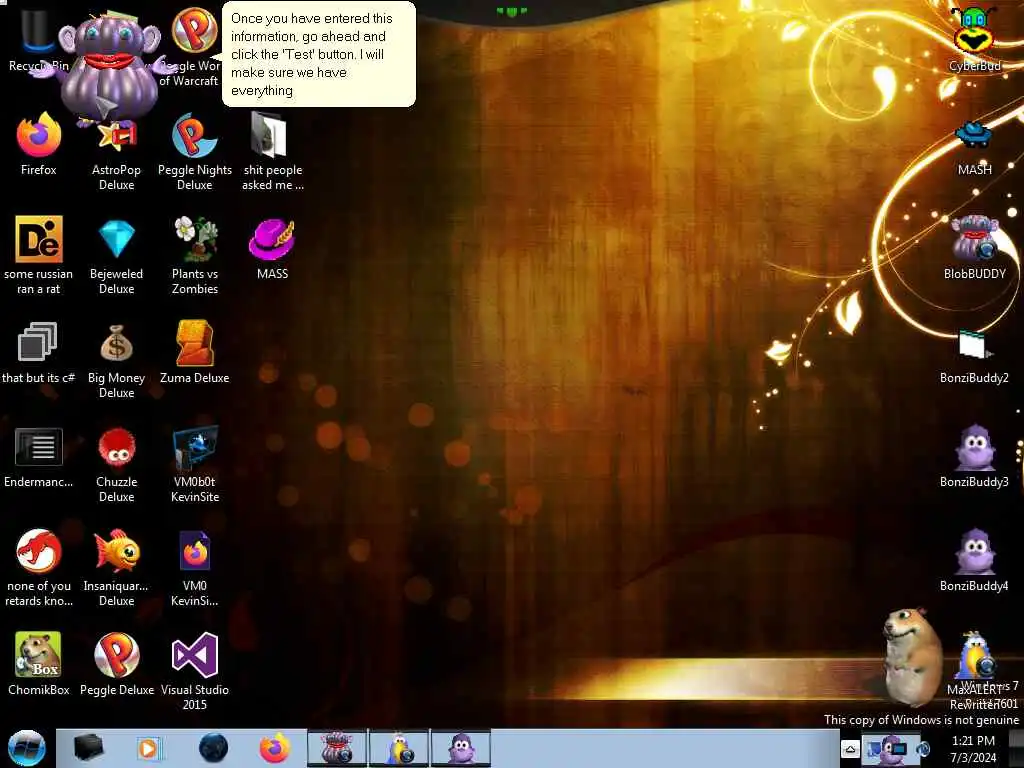
Task: Click the blue circular tray icon
Action: (x=923, y=748)
